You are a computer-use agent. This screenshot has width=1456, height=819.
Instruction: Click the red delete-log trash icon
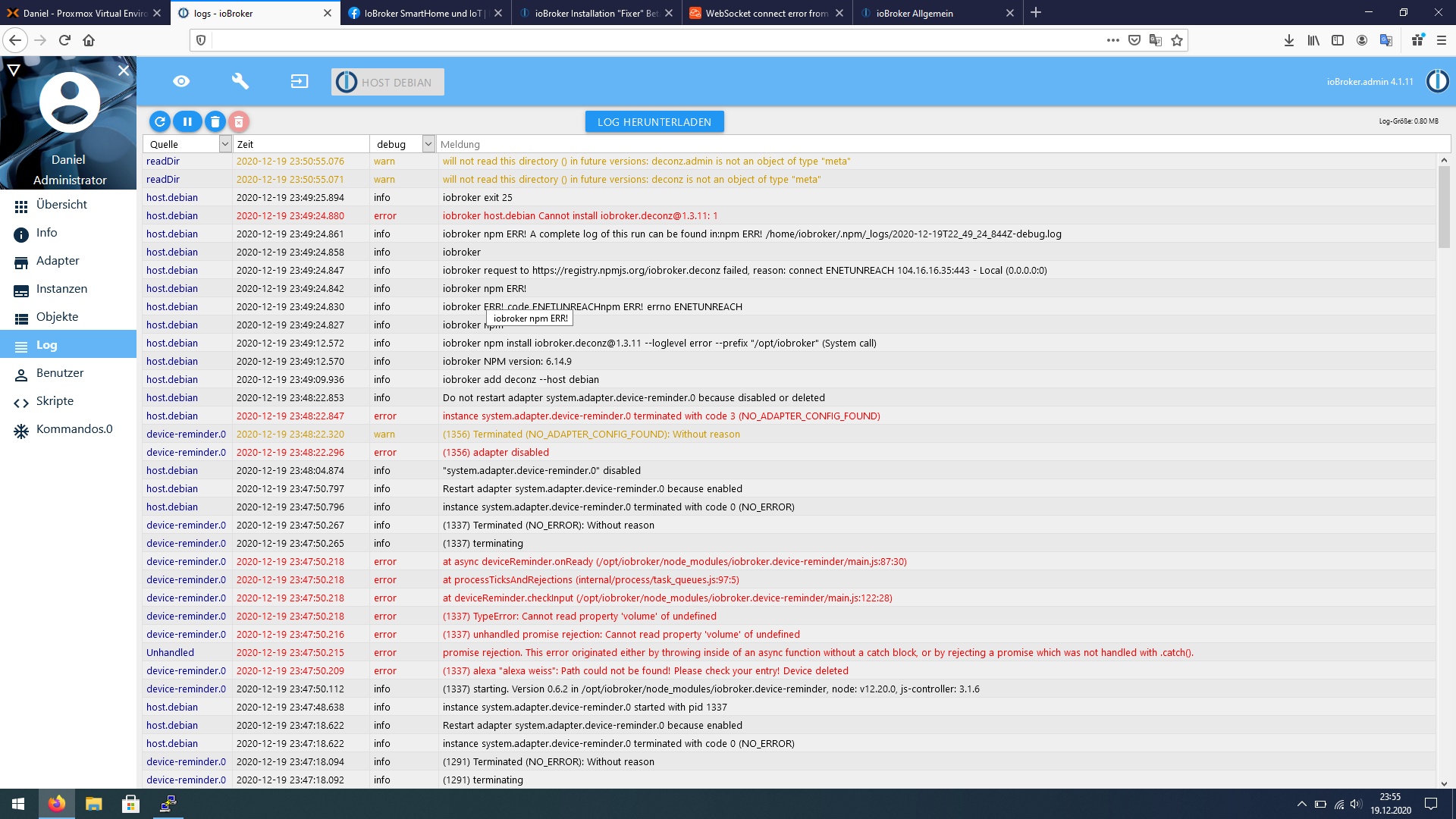pyautogui.click(x=239, y=121)
